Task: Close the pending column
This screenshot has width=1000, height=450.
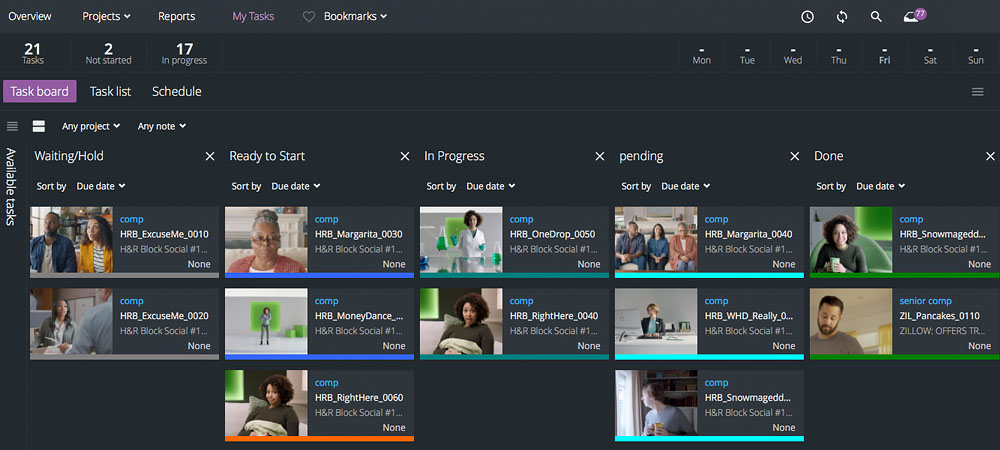Action: [x=795, y=156]
